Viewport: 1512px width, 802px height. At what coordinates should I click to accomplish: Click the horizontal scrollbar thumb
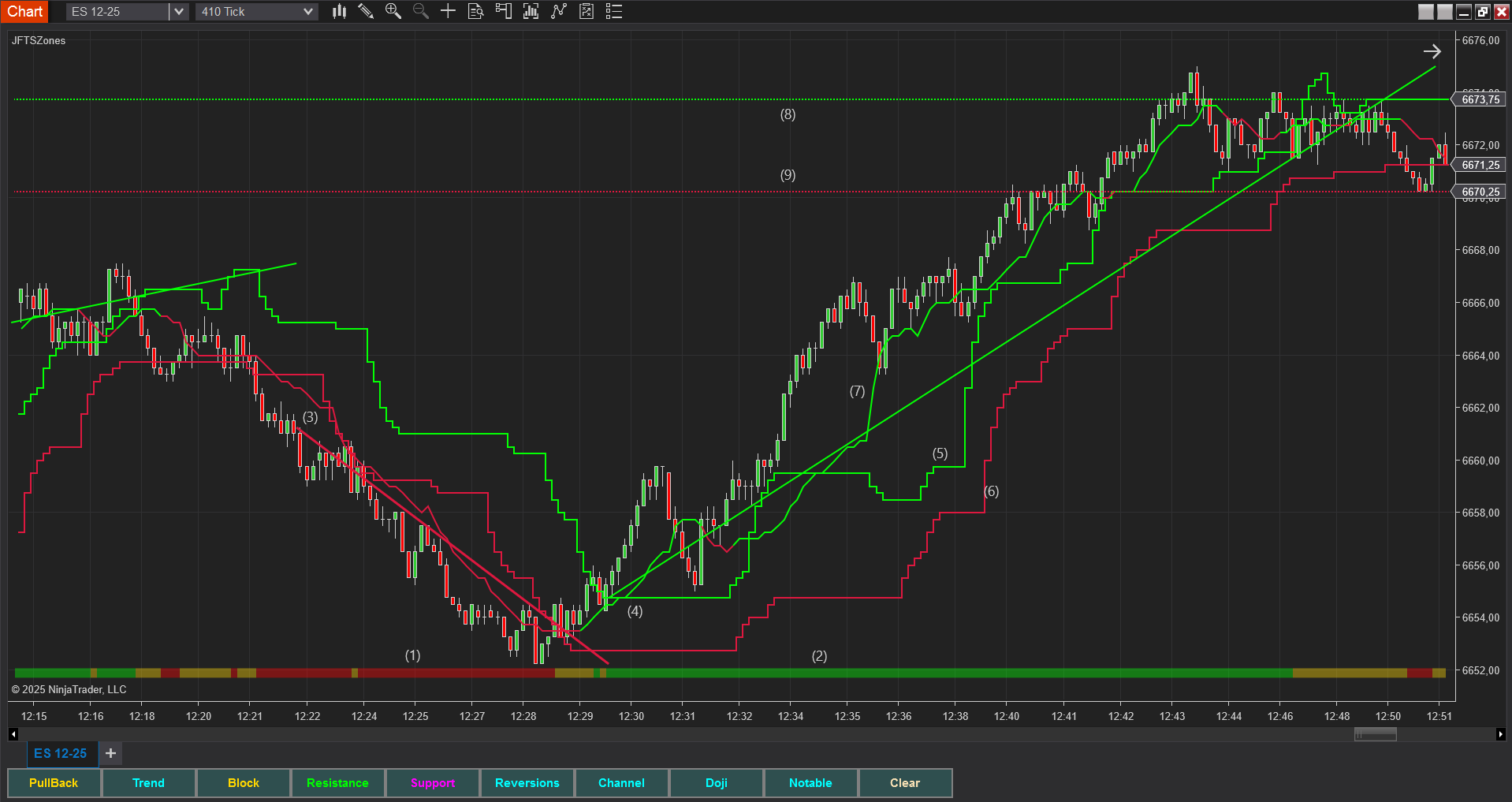(x=1375, y=734)
